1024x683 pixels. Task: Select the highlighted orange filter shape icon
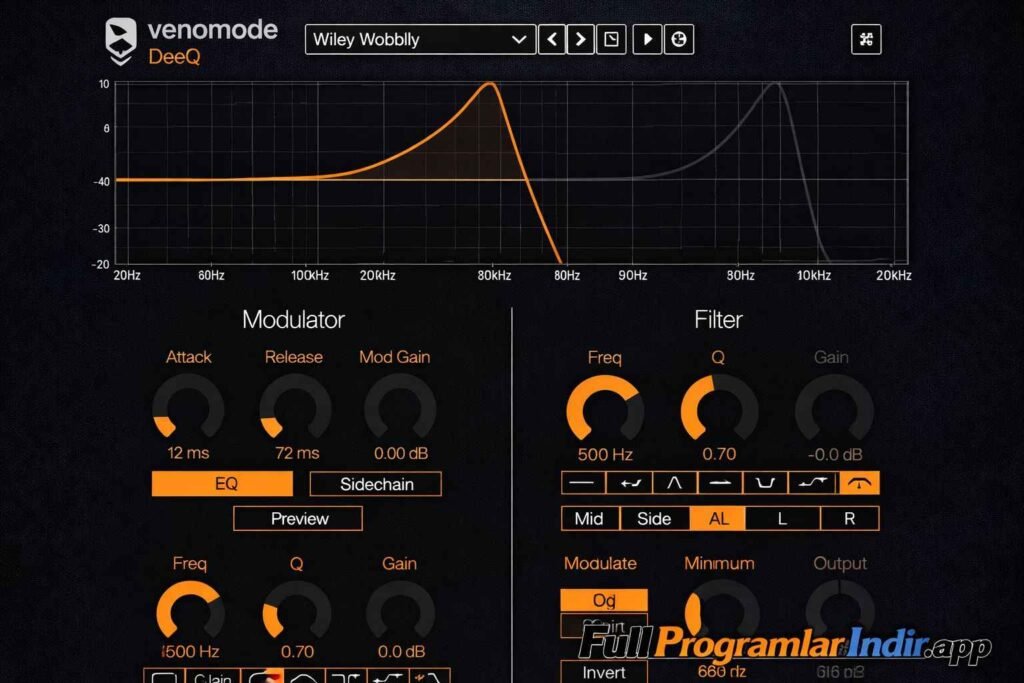pyautogui.click(x=859, y=483)
